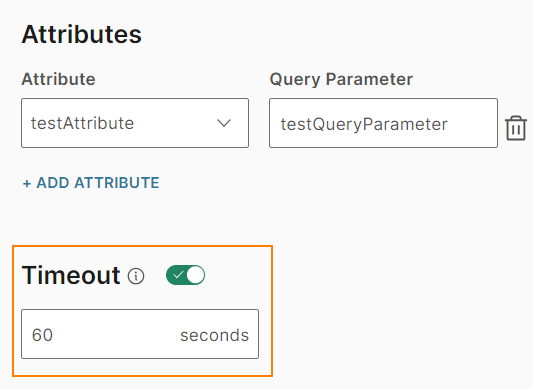533x389 pixels.
Task: Click the seconds suffix in Timeout field
Action: (x=214, y=335)
